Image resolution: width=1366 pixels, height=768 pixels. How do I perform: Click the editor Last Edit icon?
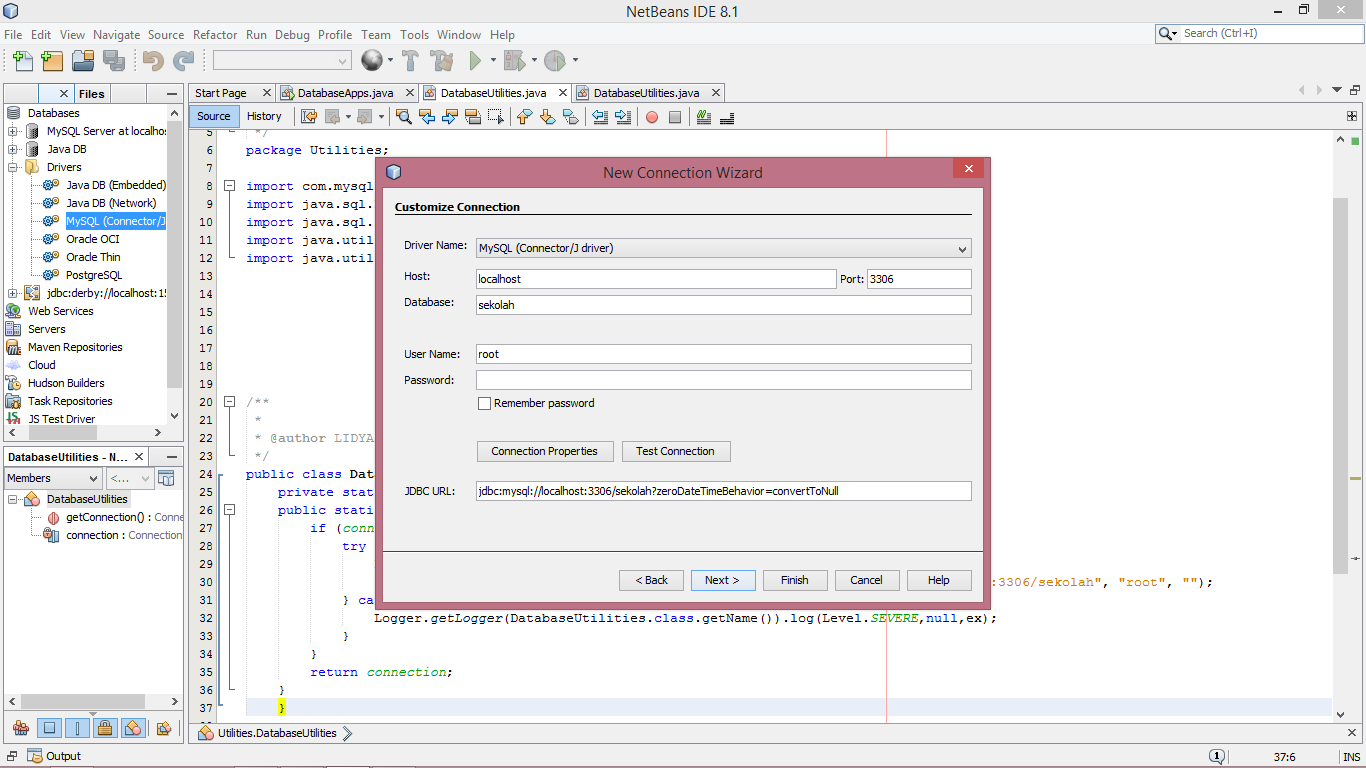tap(309, 117)
